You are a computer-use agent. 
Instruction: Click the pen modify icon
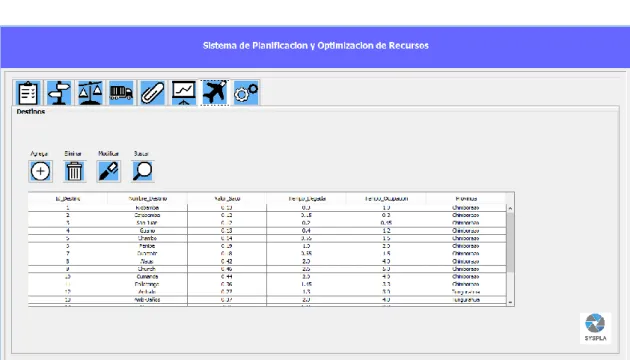pos(108,171)
